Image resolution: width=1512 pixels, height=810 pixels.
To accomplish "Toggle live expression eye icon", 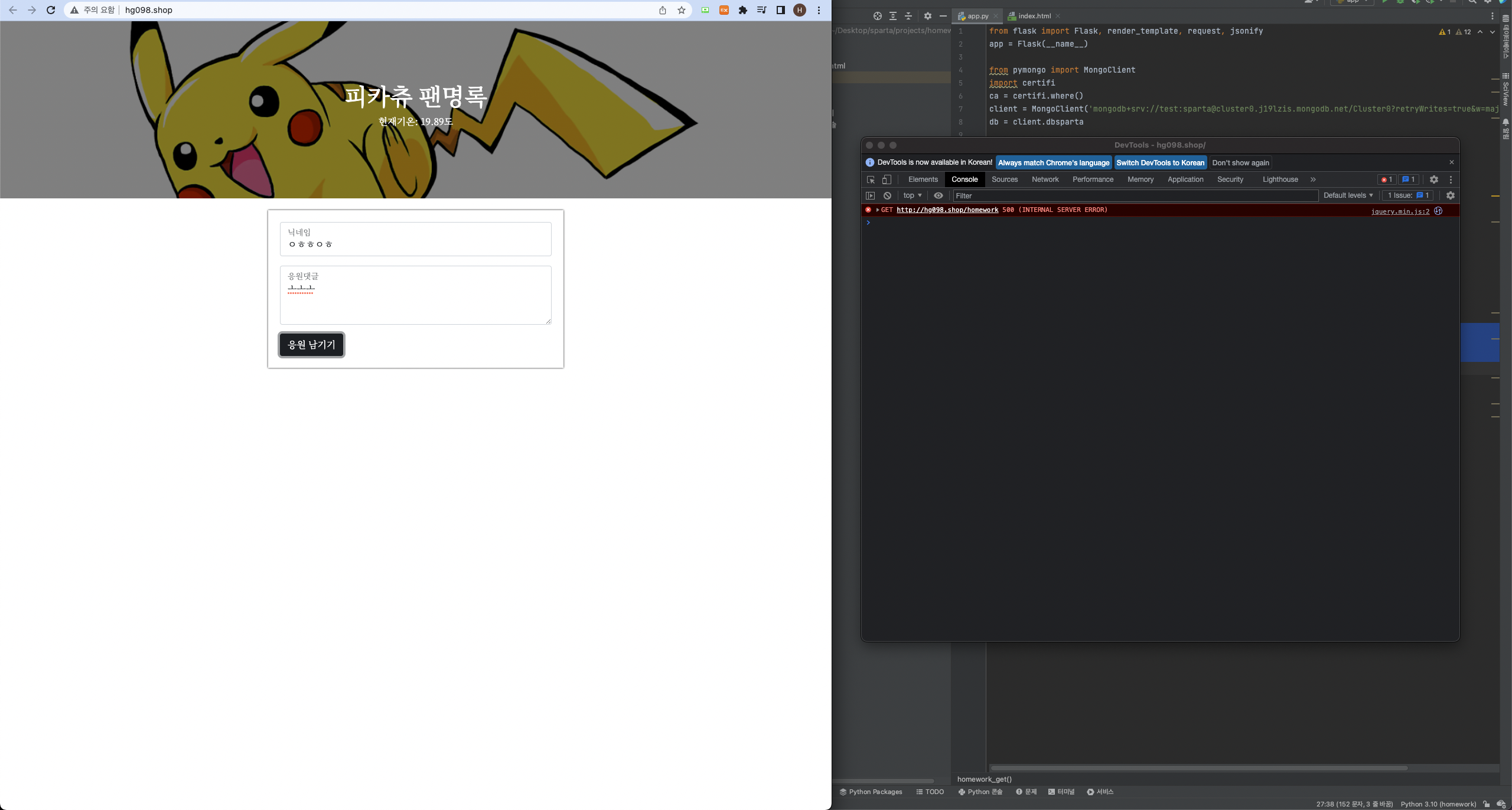I will pyautogui.click(x=939, y=195).
